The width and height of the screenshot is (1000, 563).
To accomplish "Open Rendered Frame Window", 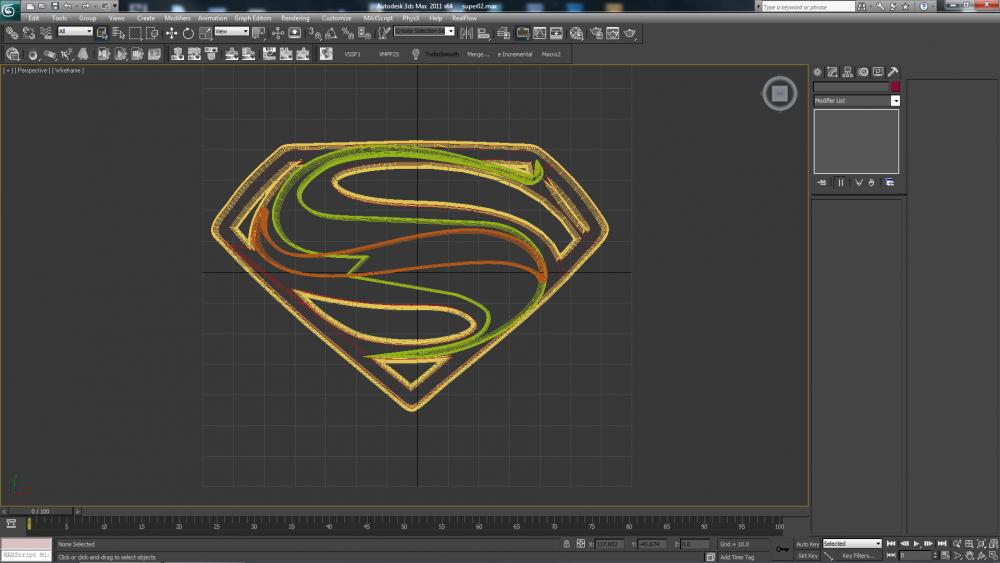I will (x=613, y=33).
